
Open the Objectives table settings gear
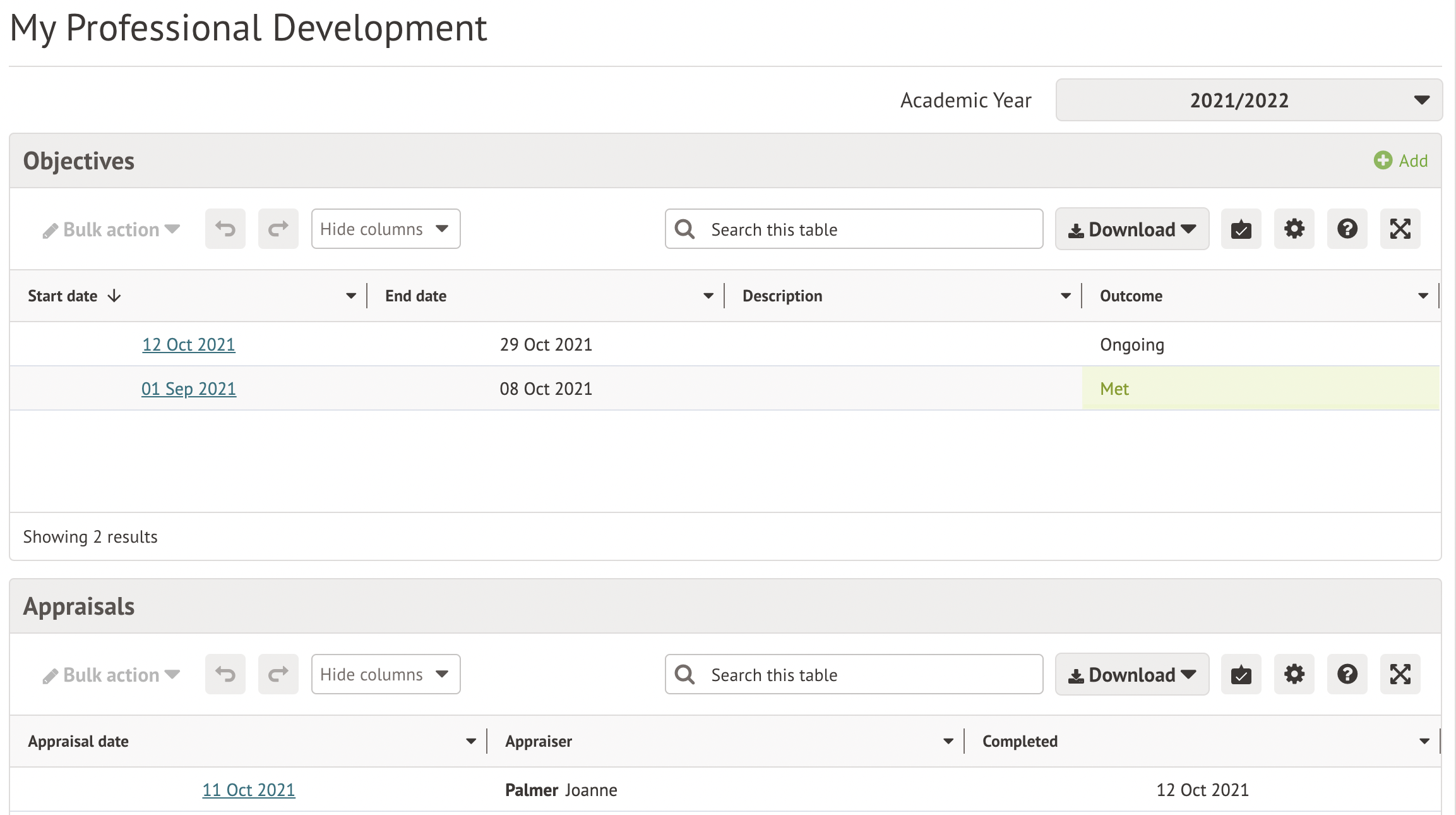[x=1294, y=229]
